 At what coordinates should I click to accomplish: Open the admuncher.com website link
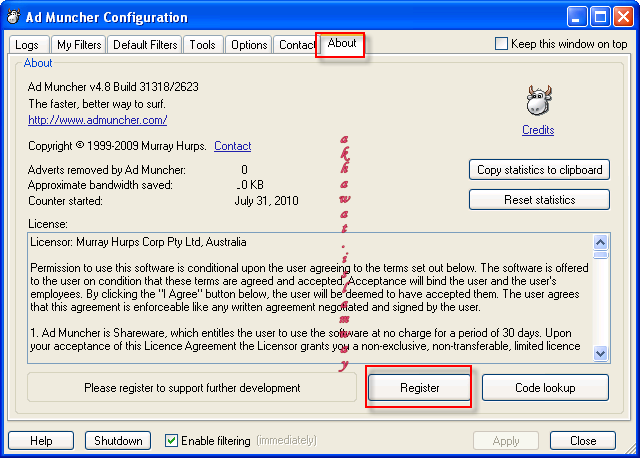[98, 120]
